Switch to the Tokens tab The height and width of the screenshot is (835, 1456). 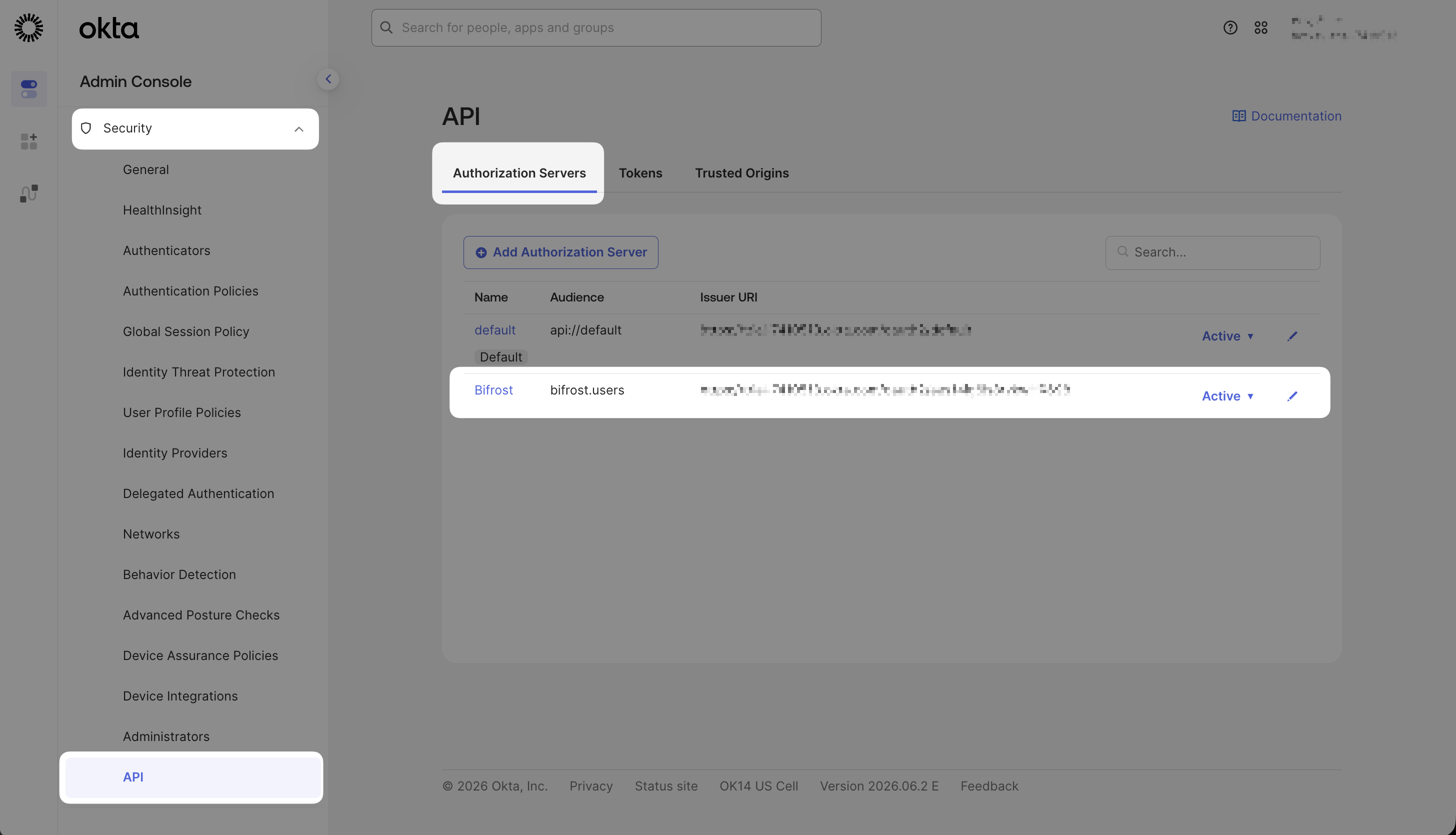click(x=640, y=173)
